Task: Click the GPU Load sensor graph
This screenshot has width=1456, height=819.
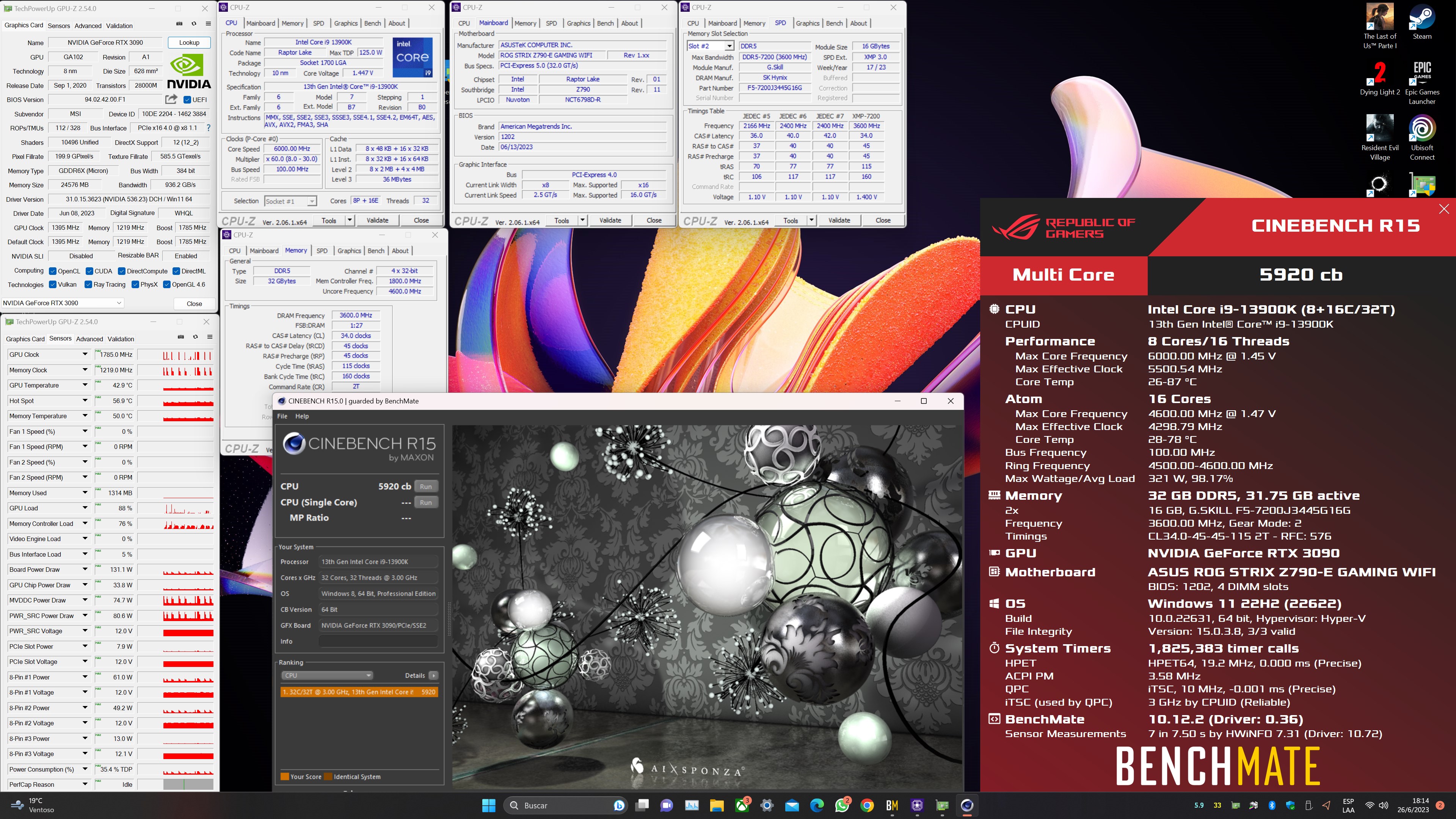Action: (x=176, y=508)
